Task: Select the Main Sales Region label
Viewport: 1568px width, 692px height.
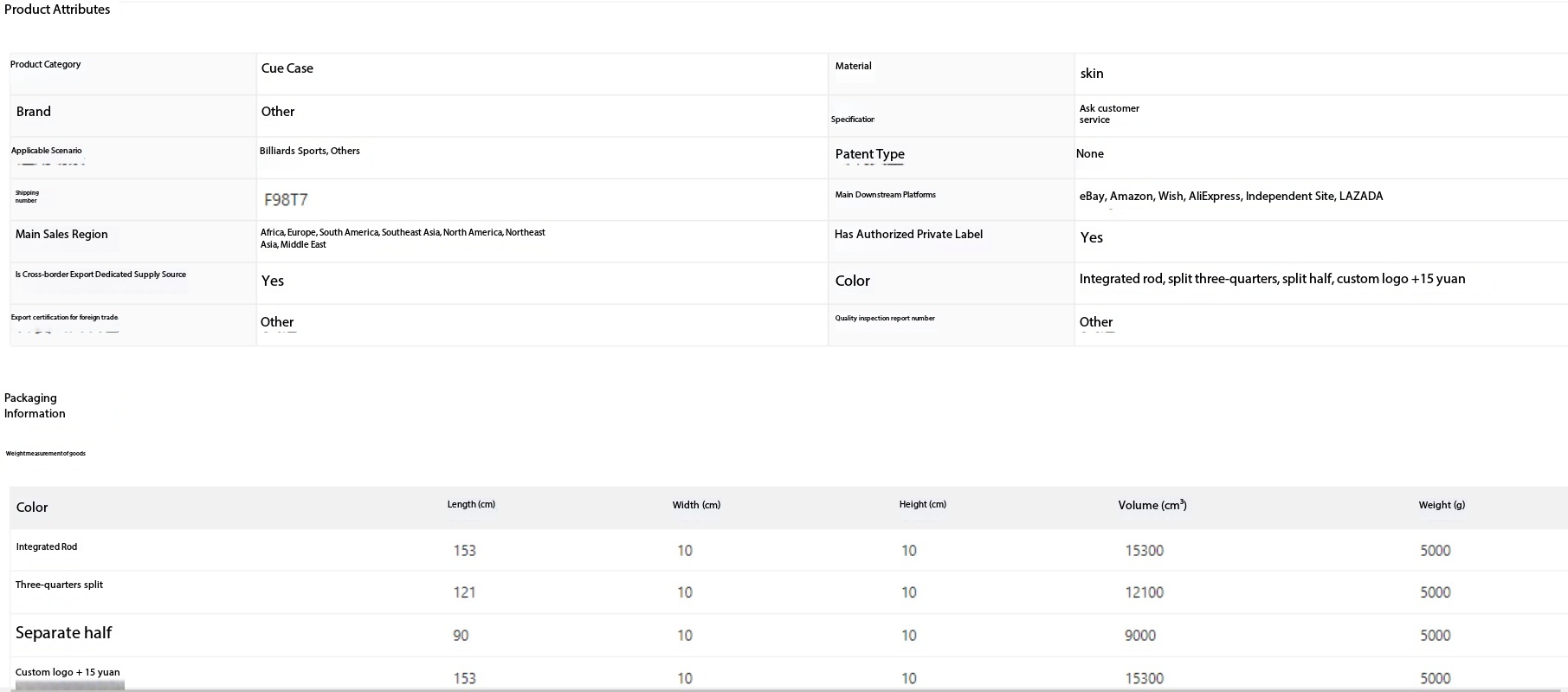Action: [61, 235]
